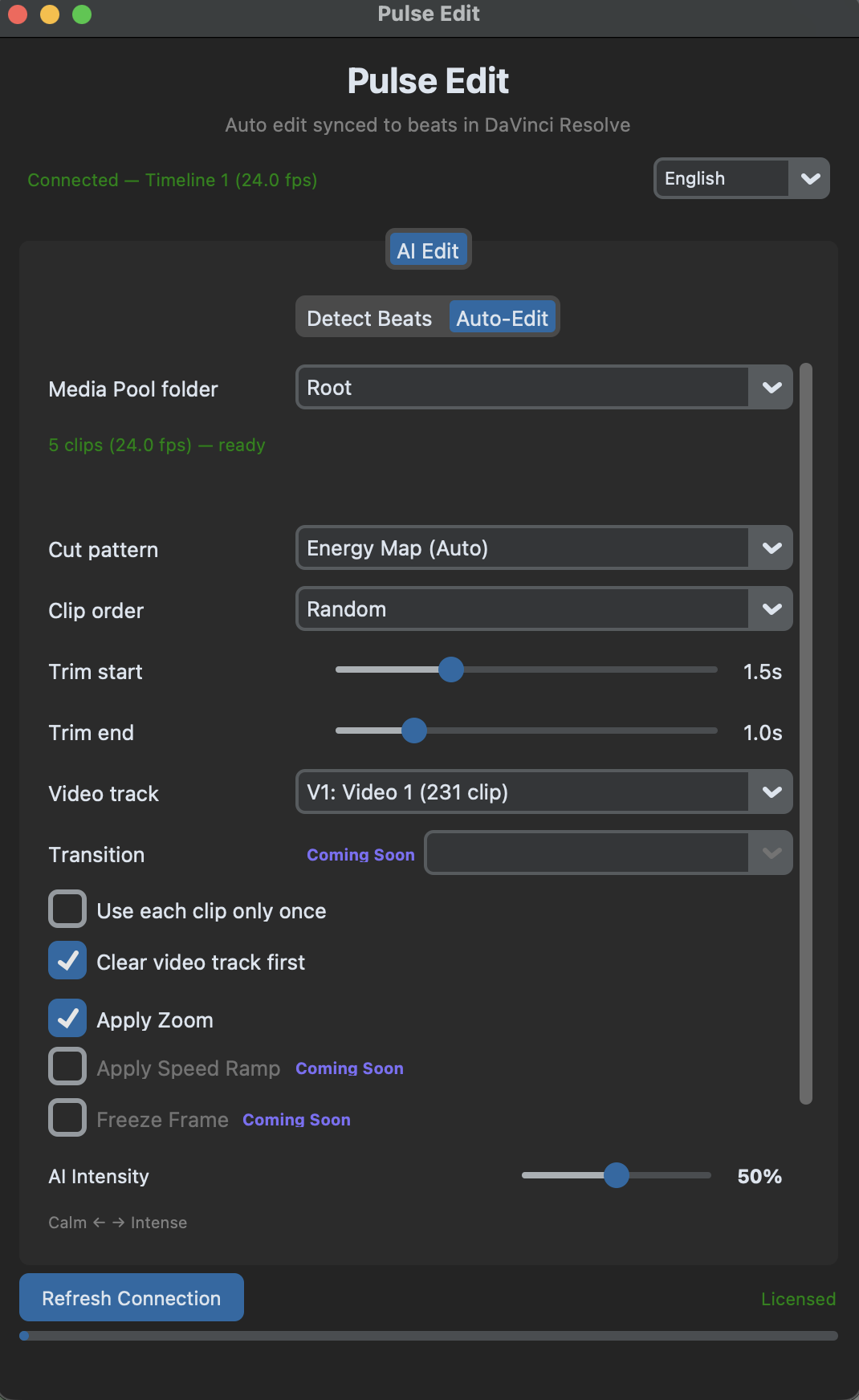Click the Coming Soon label beside Transition

(360, 855)
